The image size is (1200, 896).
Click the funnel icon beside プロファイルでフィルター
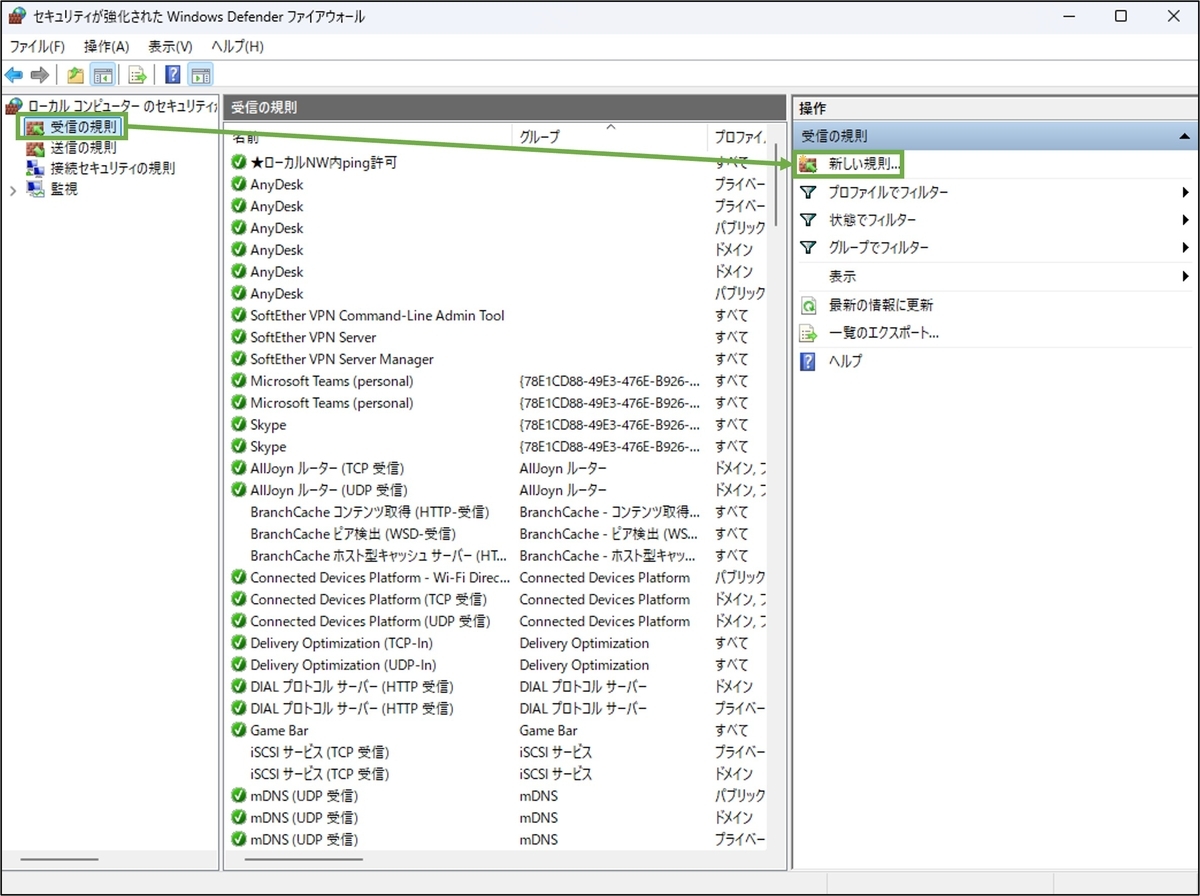809,192
